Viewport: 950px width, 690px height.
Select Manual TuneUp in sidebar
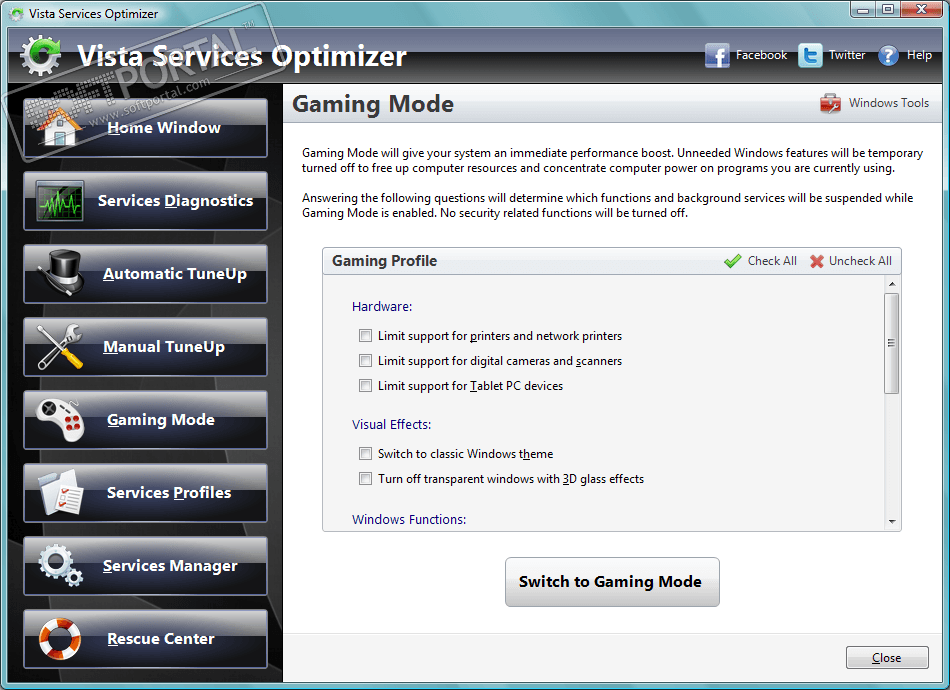coord(145,347)
